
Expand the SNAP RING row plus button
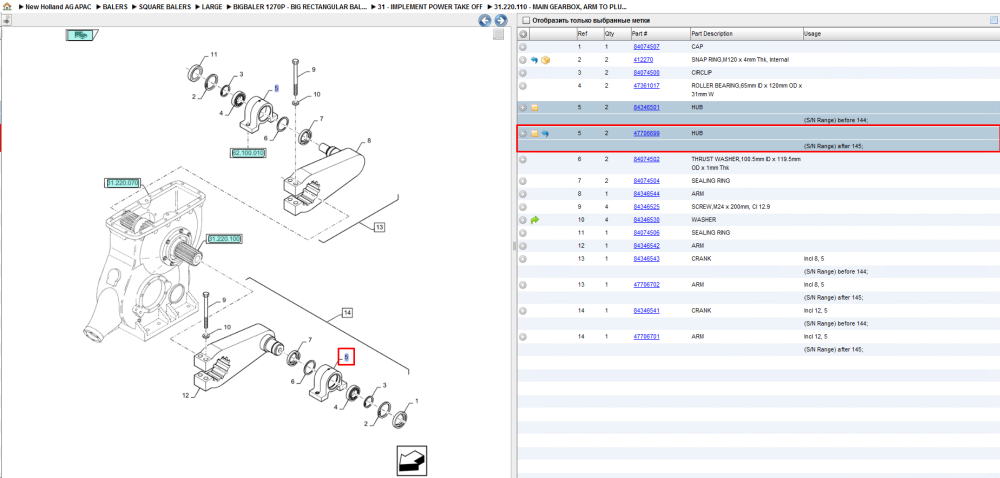[x=523, y=60]
